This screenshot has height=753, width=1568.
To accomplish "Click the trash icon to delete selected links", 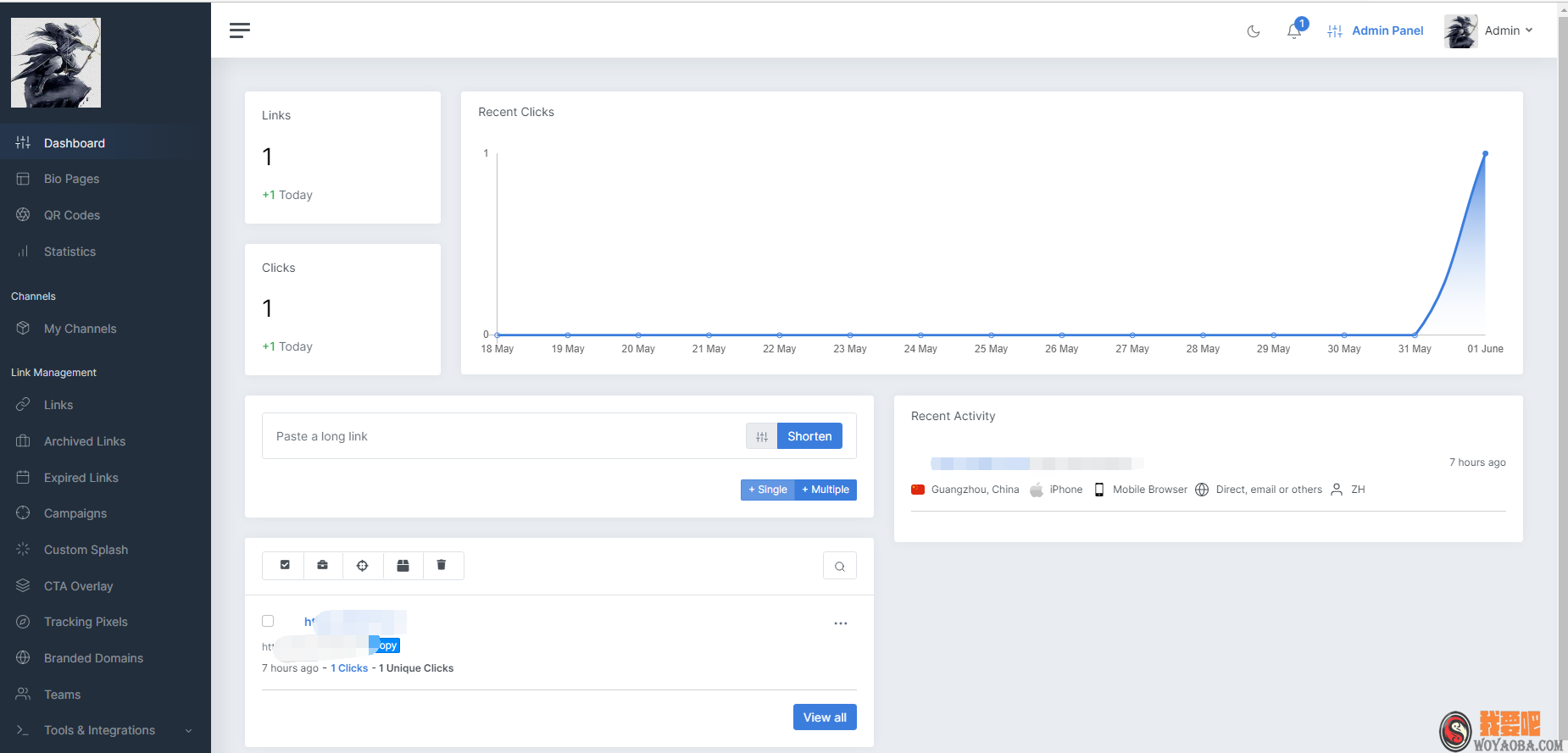I will [x=442, y=565].
